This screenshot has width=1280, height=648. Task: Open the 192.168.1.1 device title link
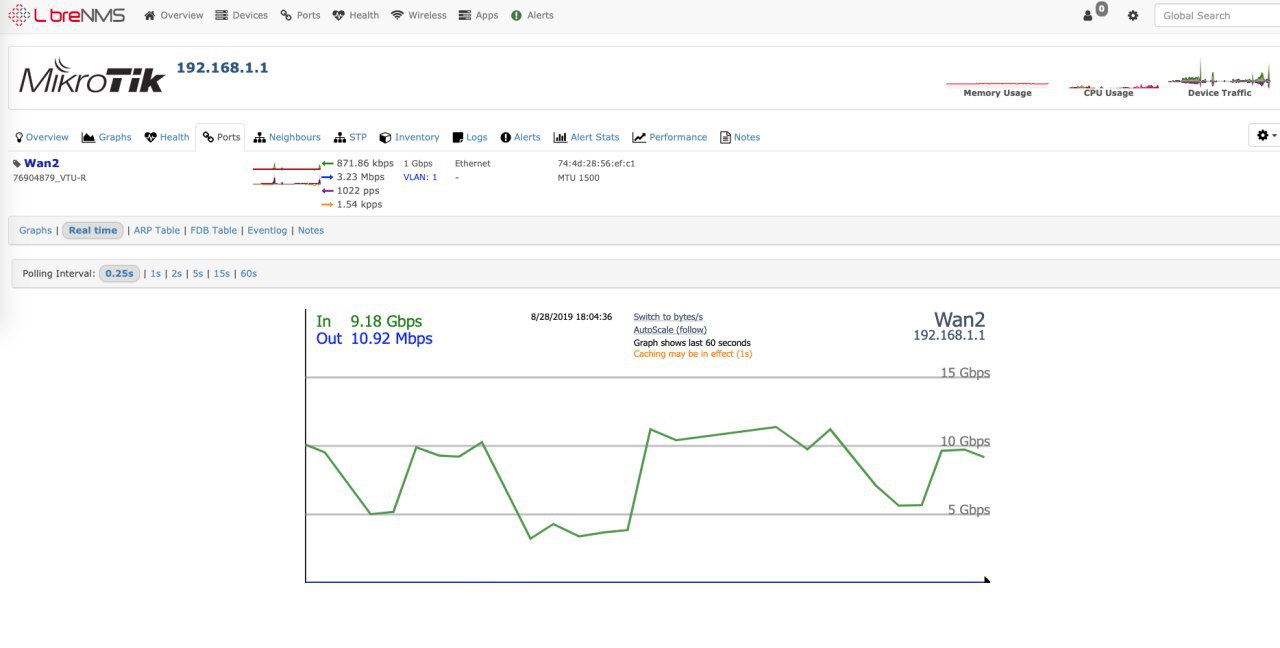tap(222, 68)
